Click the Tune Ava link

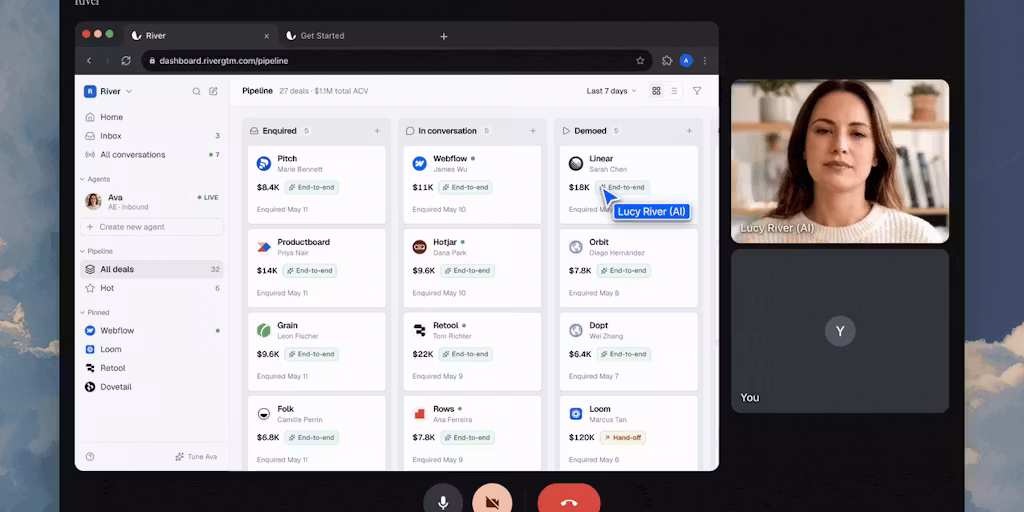coord(196,456)
